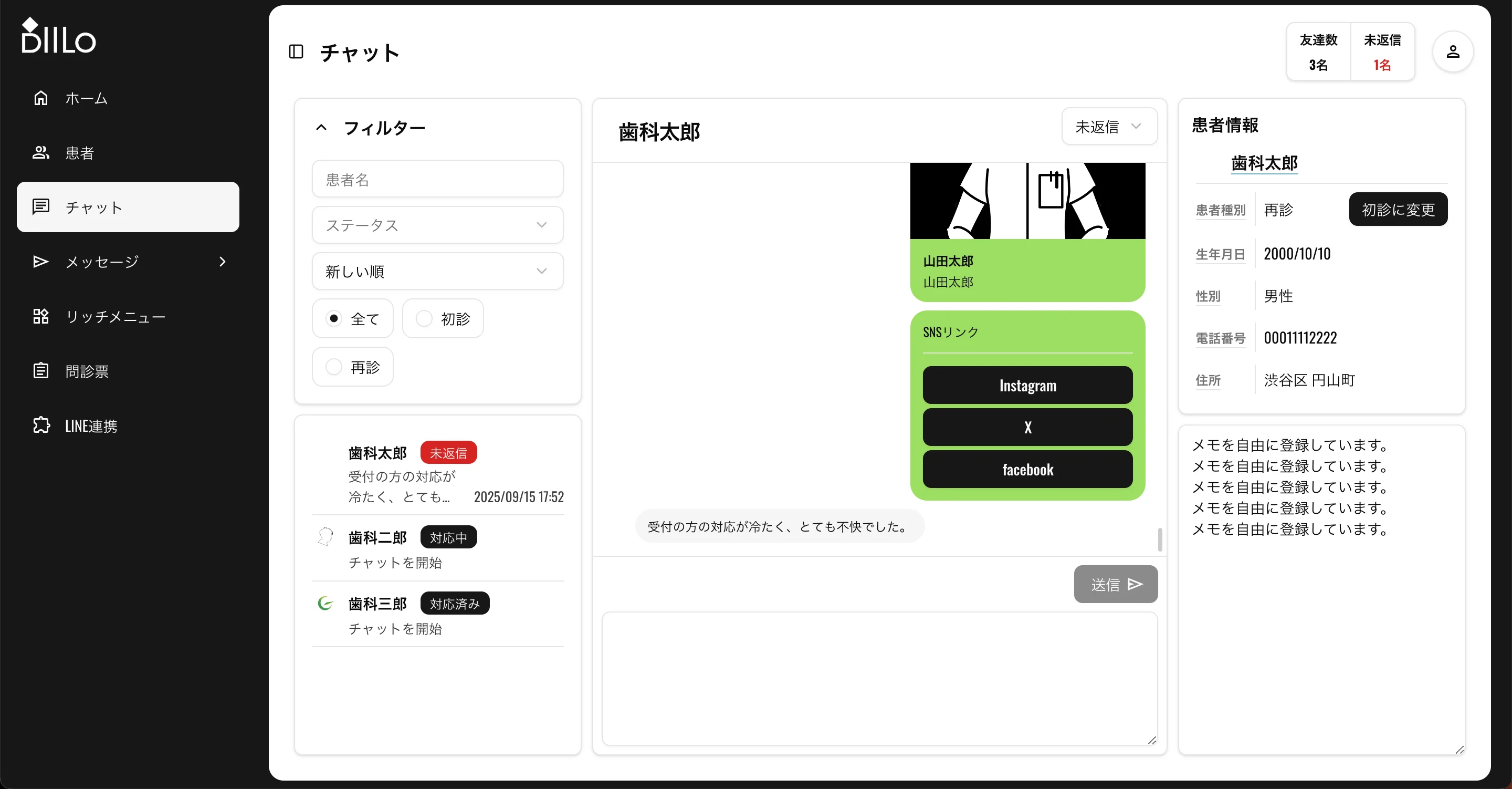Screen dimensions: 1512x789
Task: Click the user account icon at top right
Action: click(1453, 51)
